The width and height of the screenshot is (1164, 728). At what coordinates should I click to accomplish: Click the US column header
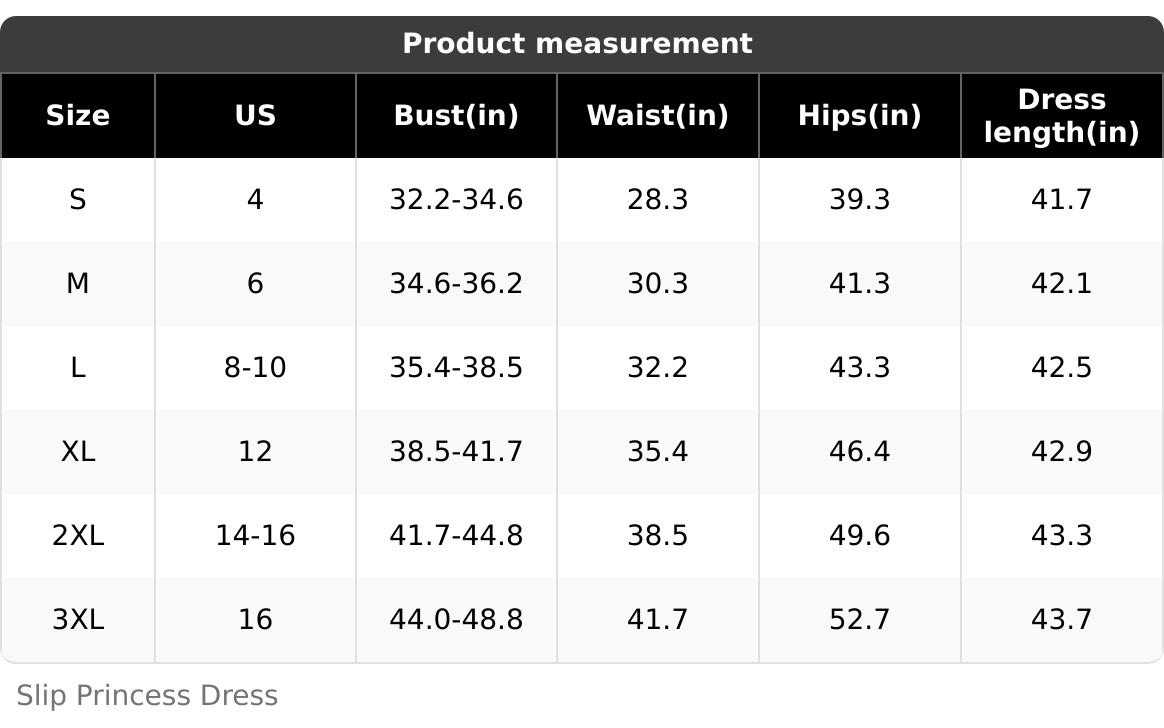point(255,116)
